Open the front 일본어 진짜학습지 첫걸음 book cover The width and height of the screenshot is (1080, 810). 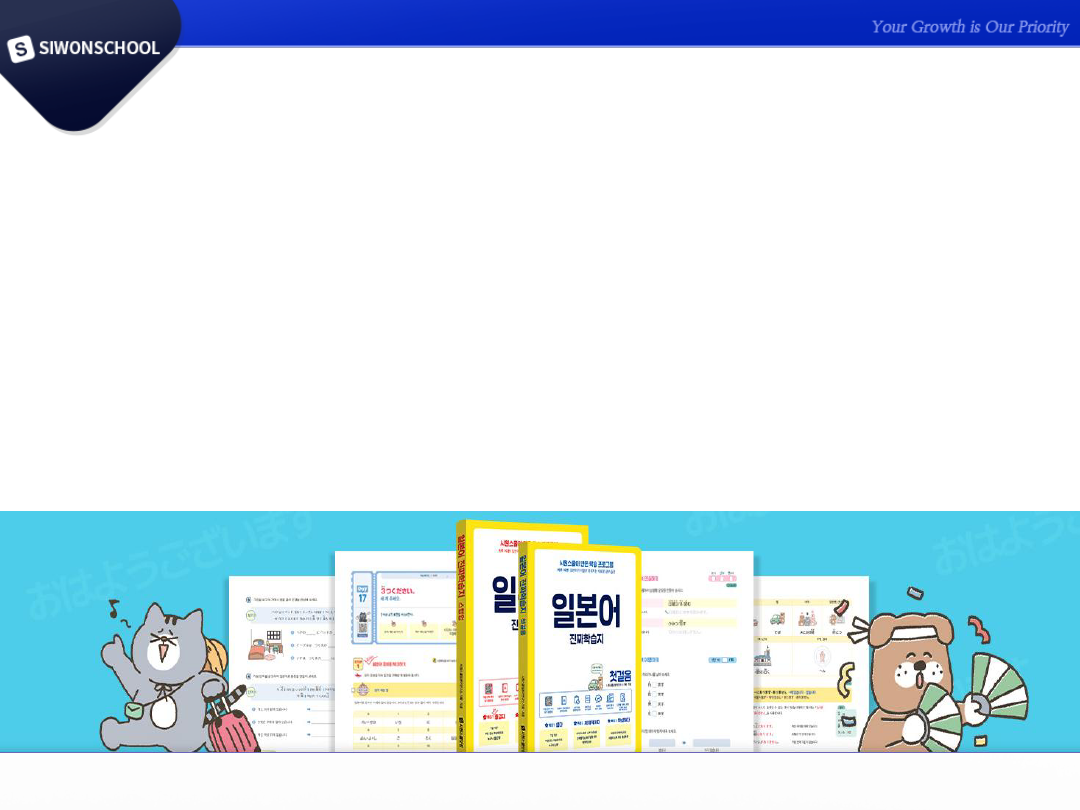[581, 647]
